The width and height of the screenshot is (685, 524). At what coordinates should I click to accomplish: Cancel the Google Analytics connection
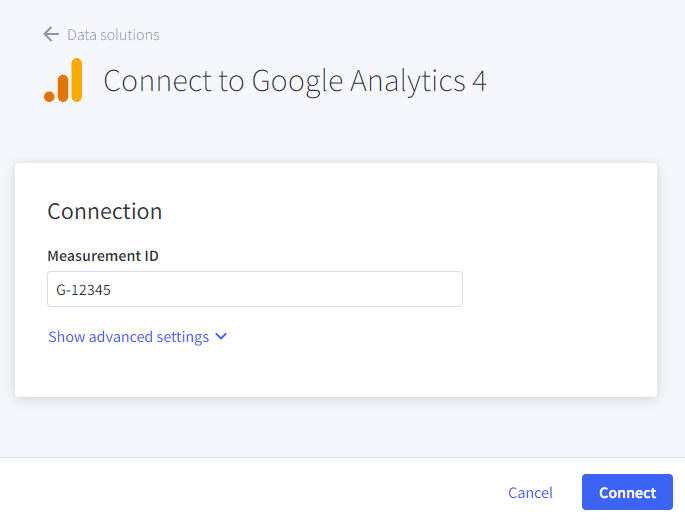click(x=530, y=492)
